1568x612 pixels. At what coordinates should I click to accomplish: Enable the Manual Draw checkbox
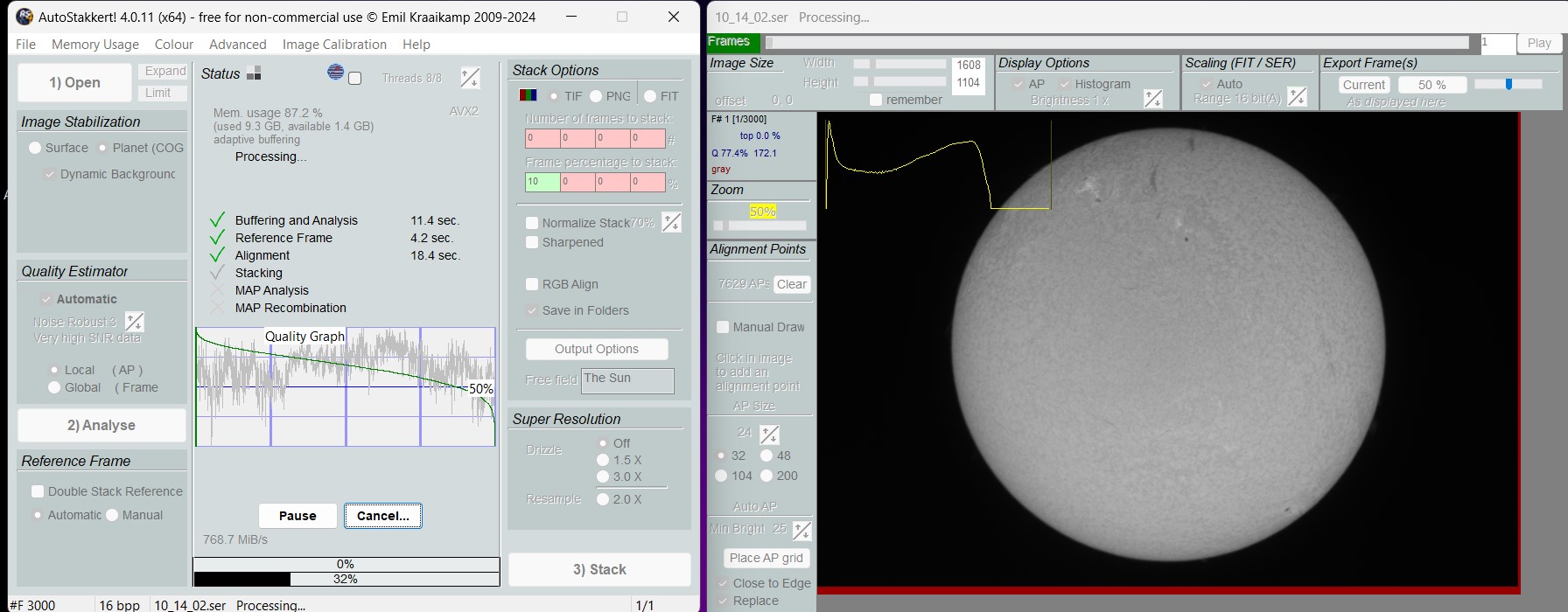723,327
